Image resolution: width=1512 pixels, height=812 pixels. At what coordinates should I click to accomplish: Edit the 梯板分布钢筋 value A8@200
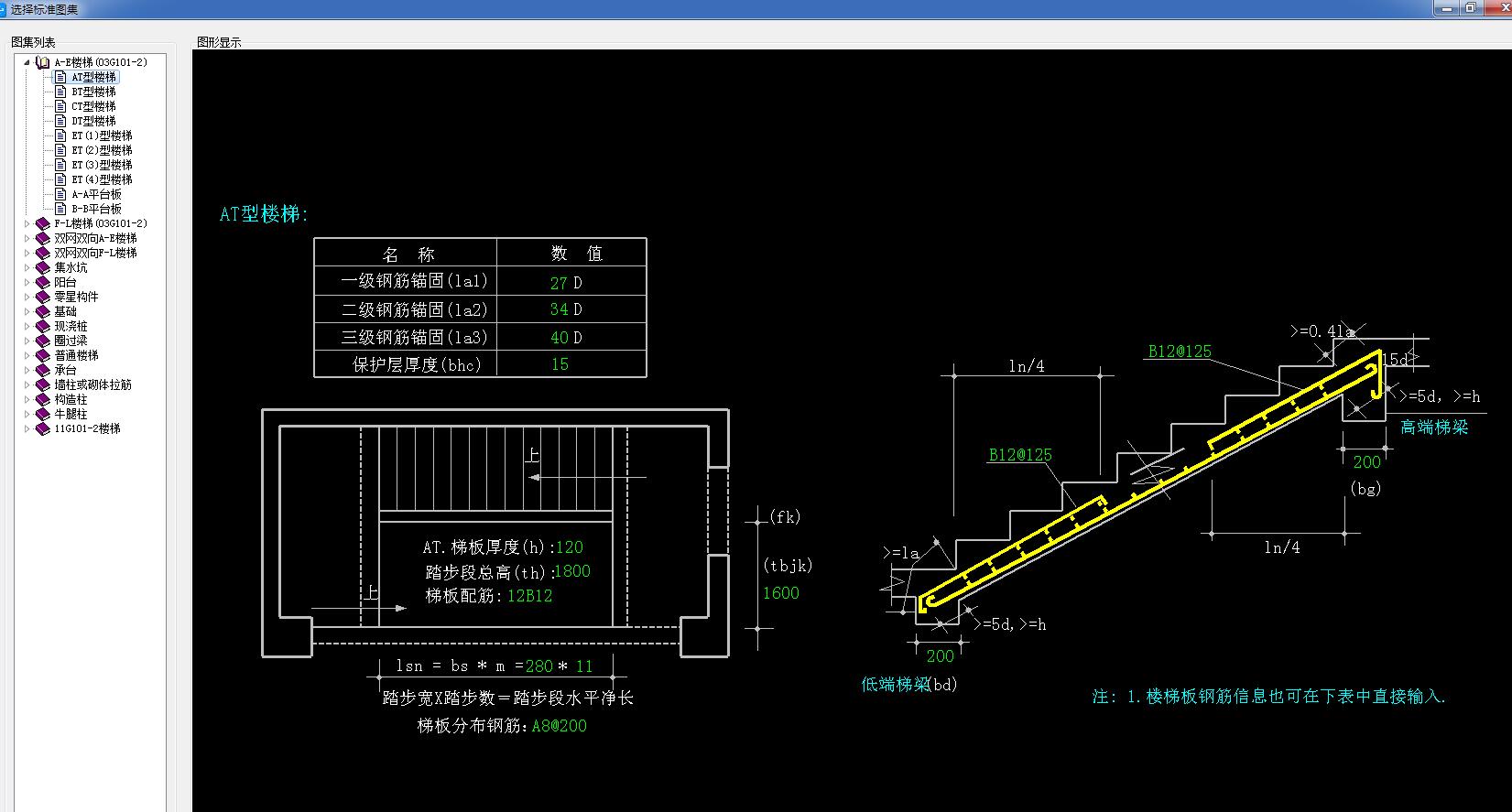[559, 726]
